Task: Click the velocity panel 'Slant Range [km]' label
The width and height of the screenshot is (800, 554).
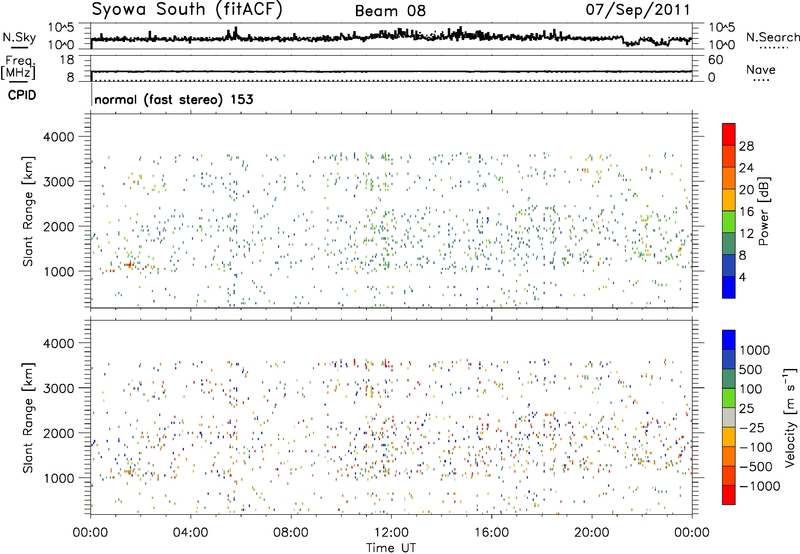Action: coord(28,417)
